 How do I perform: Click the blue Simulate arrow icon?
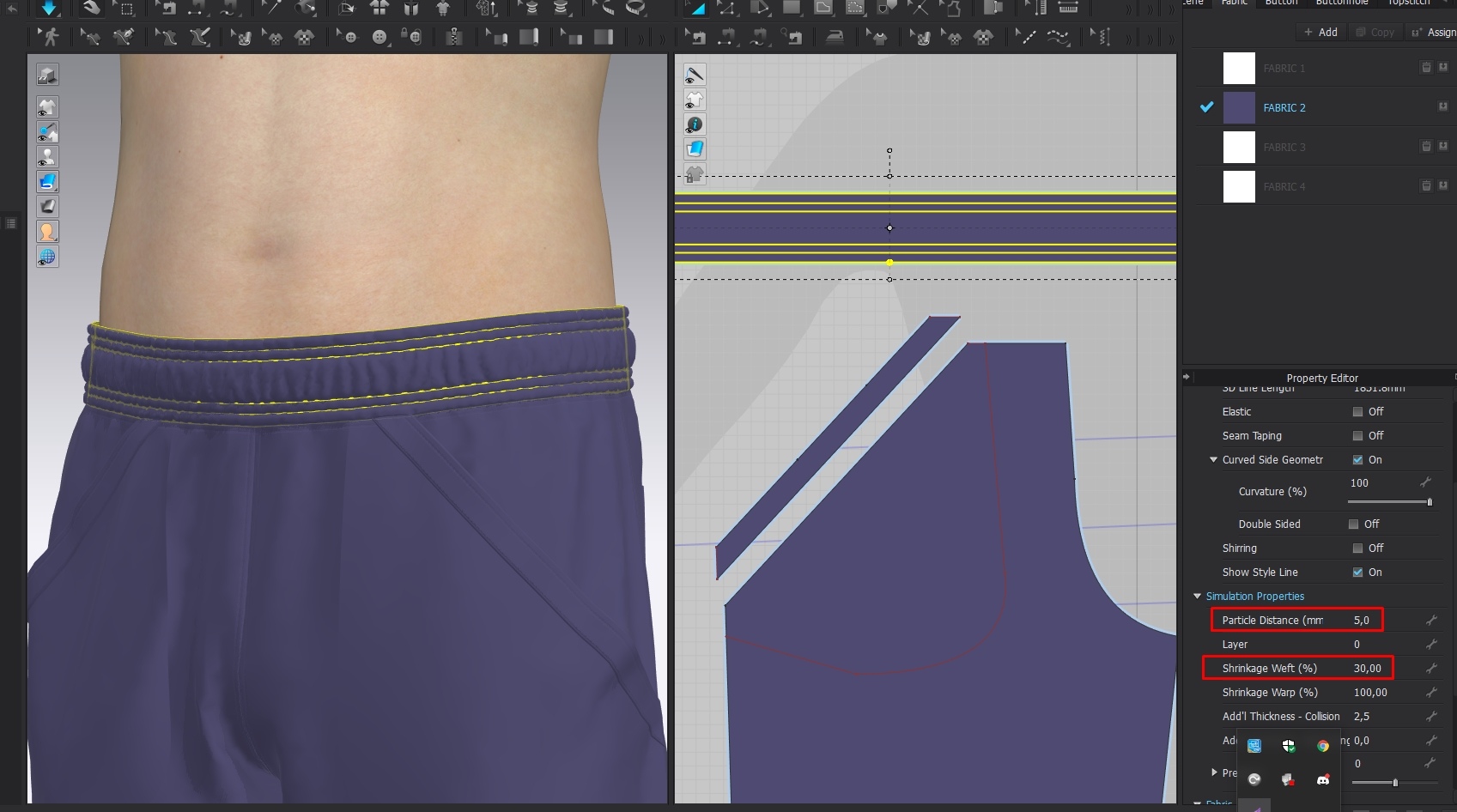[x=49, y=9]
